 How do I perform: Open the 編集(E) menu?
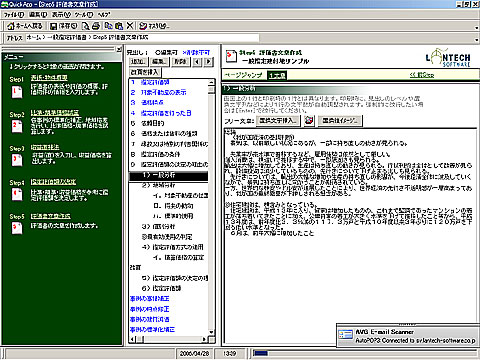click(38, 15)
